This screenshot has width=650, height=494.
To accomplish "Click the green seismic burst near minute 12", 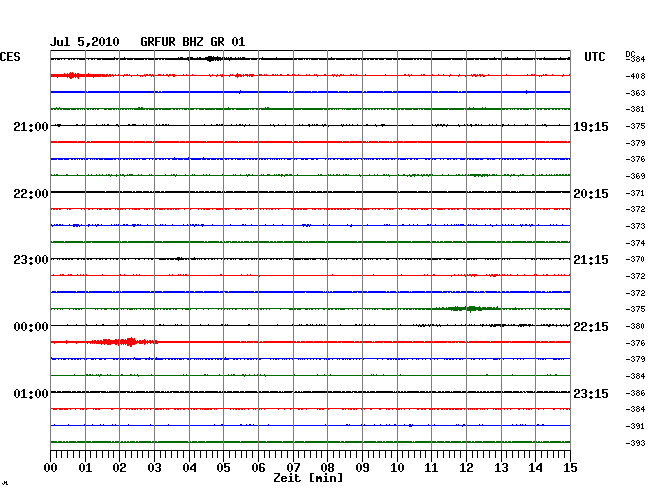I will coord(466,308).
